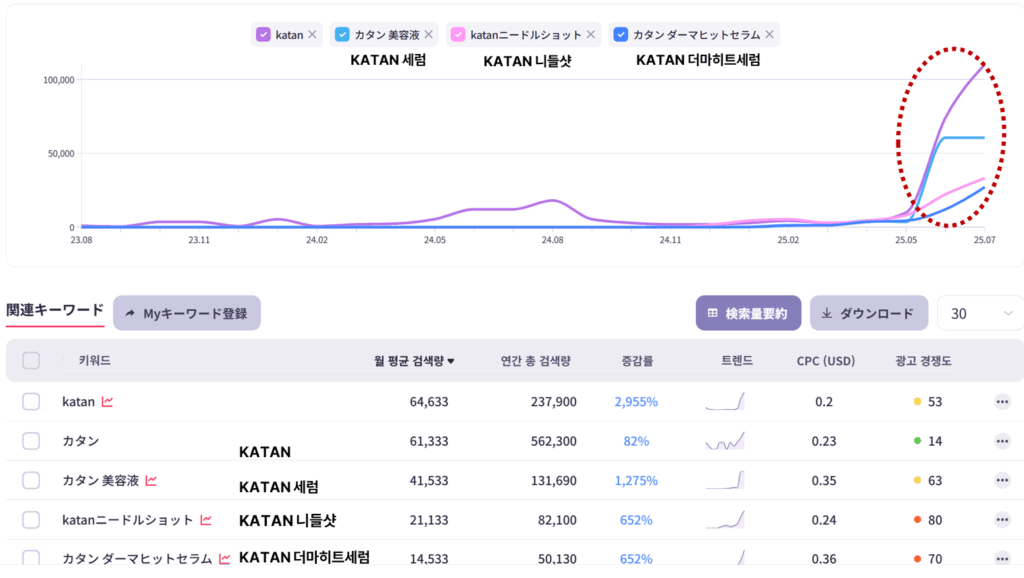The image size is (1024, 578).
Task: Open the rows-per-page dropdown showing 30
Action: tap(981, 313)
